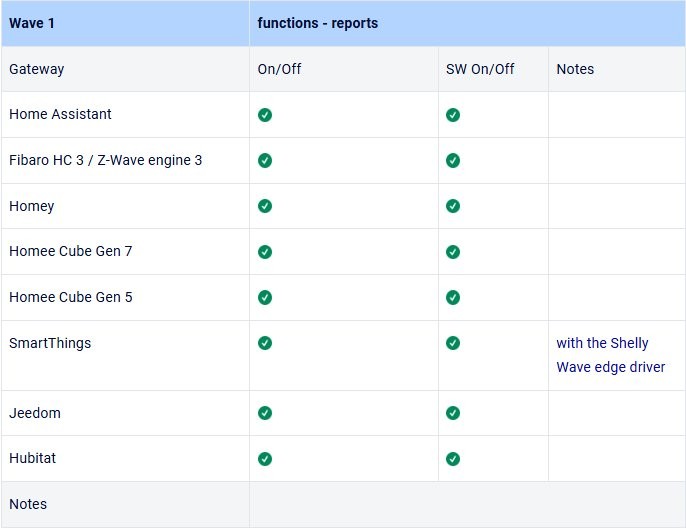
Task: Select the 'SmartThings' gateway name
Action: (50, 343)
